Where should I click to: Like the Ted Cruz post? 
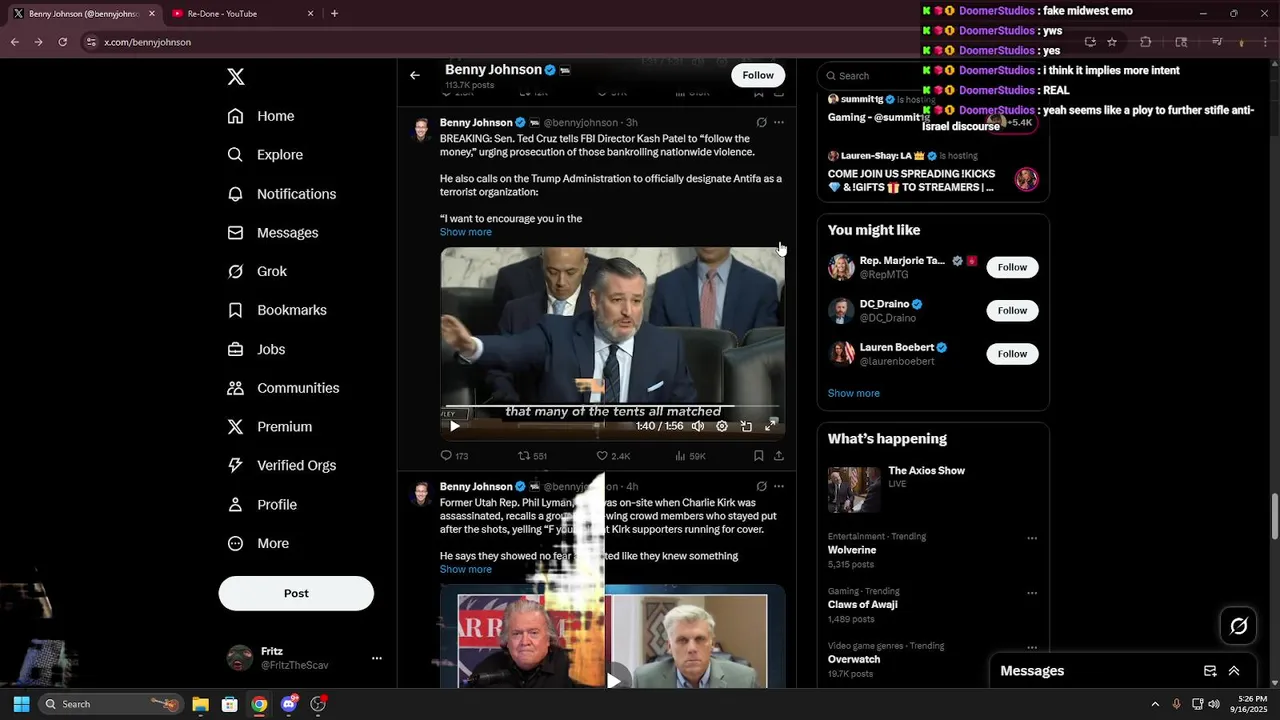[x=613, y=456]
